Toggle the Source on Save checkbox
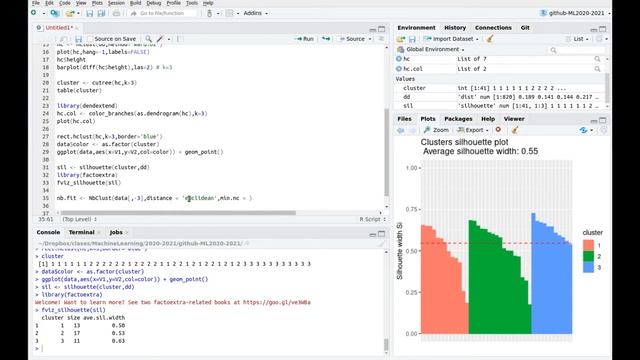640x360 pixels. click(x=90, y=39)
